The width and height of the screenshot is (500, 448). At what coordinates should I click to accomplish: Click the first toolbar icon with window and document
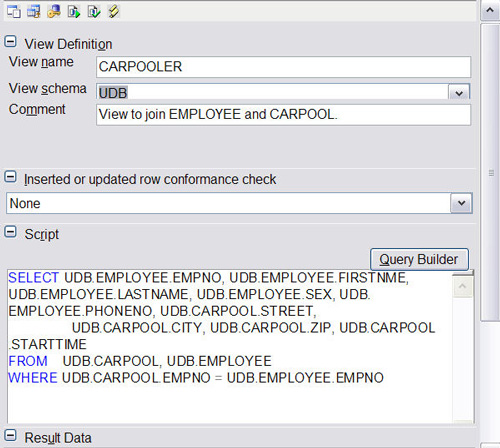(14, 12)
